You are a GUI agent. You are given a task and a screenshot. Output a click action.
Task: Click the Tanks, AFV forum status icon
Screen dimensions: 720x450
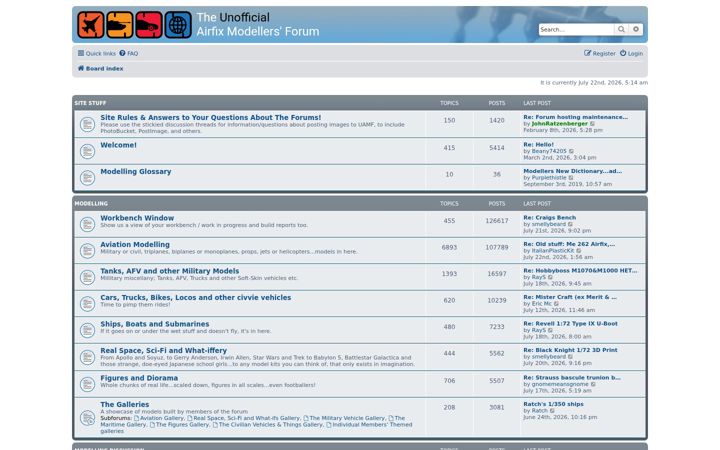pos(87,277)
